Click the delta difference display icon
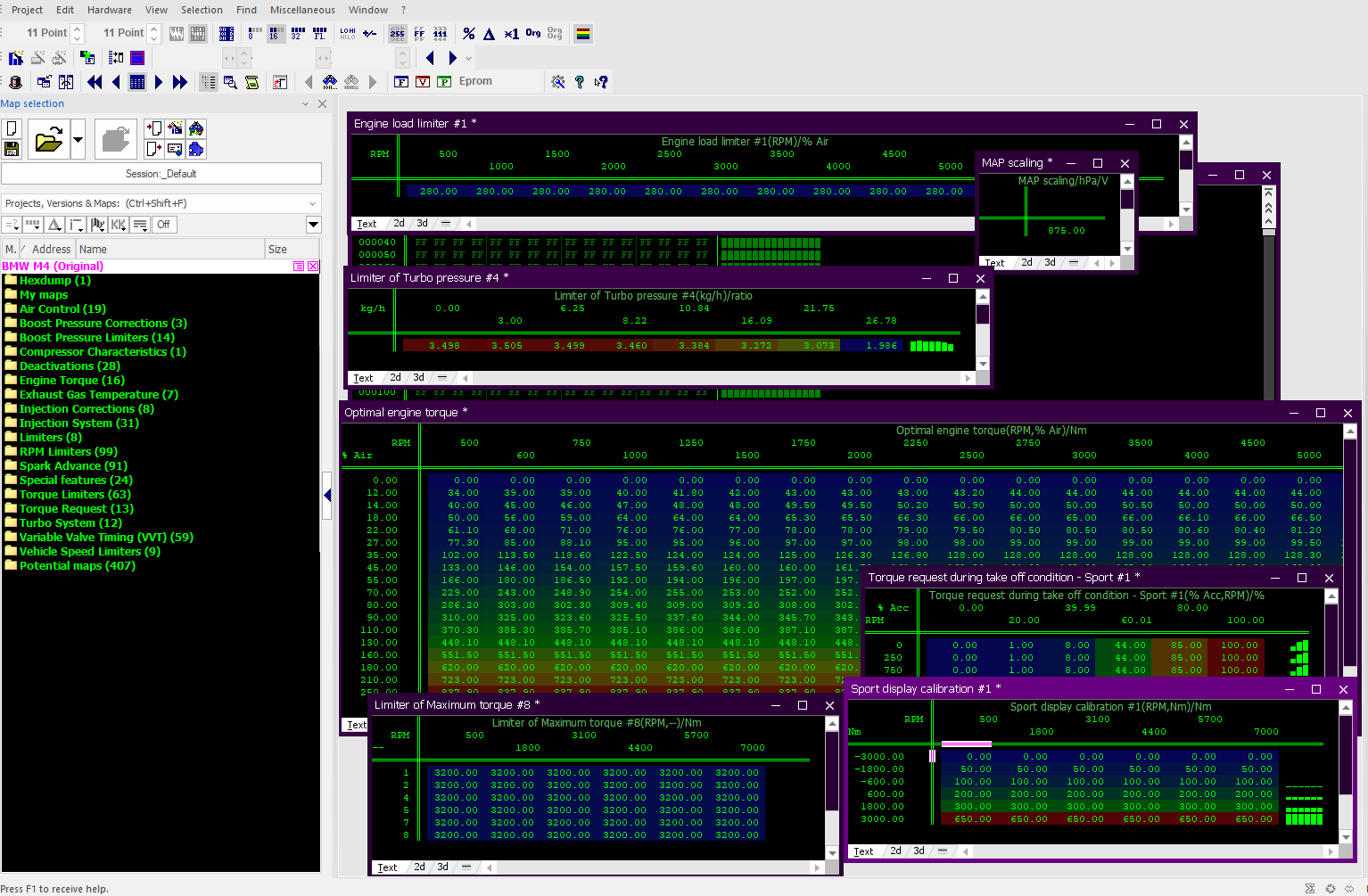 [489, 34]
